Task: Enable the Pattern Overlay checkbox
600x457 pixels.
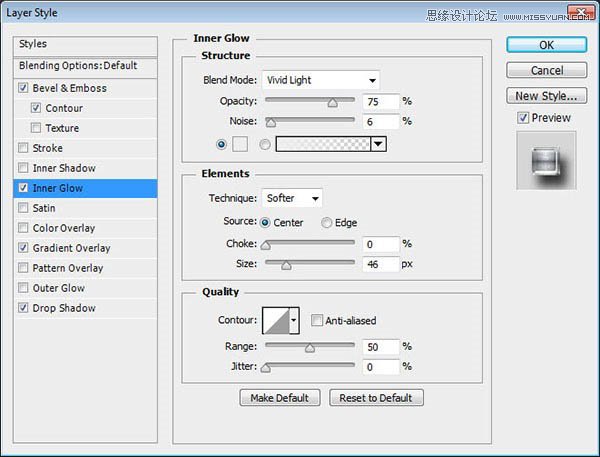Action: pyautogui.click(x=23, y=268)
